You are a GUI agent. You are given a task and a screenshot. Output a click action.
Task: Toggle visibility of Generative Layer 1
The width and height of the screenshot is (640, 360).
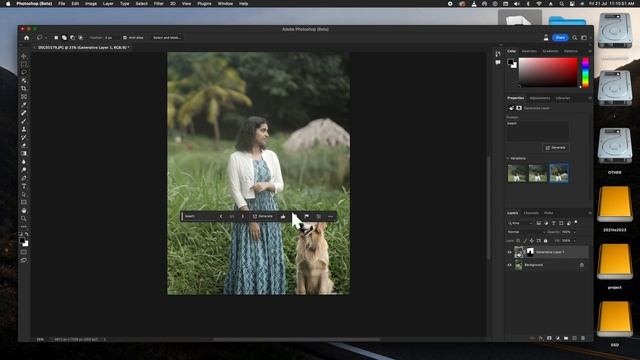coord(509,252)
